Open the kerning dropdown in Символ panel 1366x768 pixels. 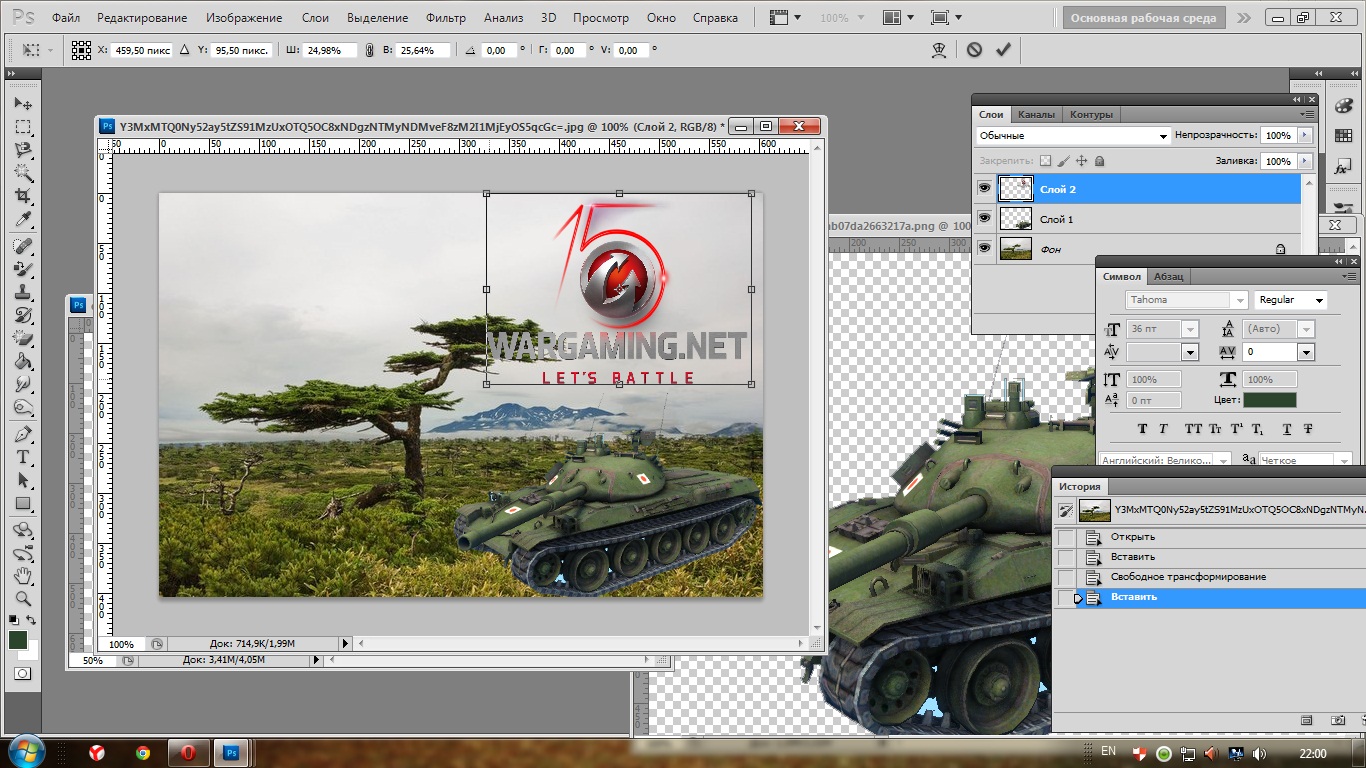(x=1190, y=352)
